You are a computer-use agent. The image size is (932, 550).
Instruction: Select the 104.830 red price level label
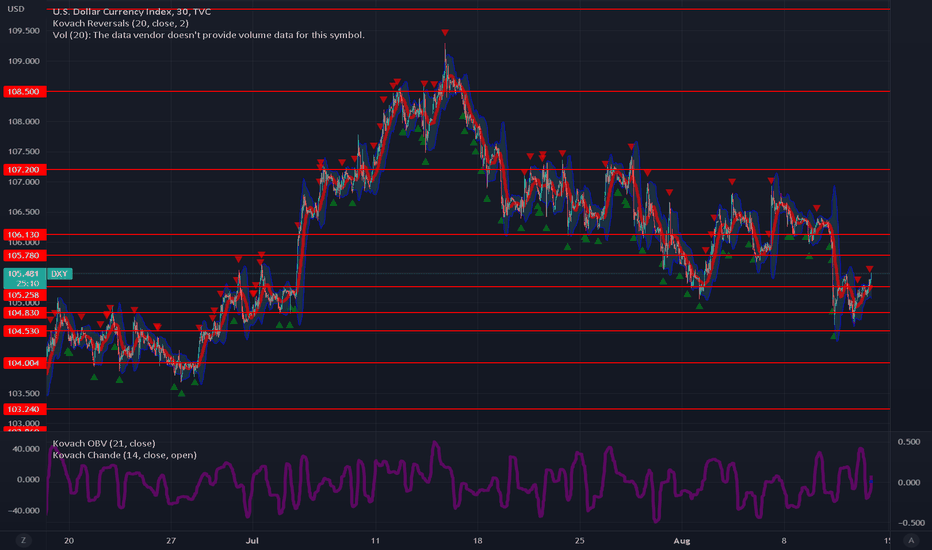24,312
